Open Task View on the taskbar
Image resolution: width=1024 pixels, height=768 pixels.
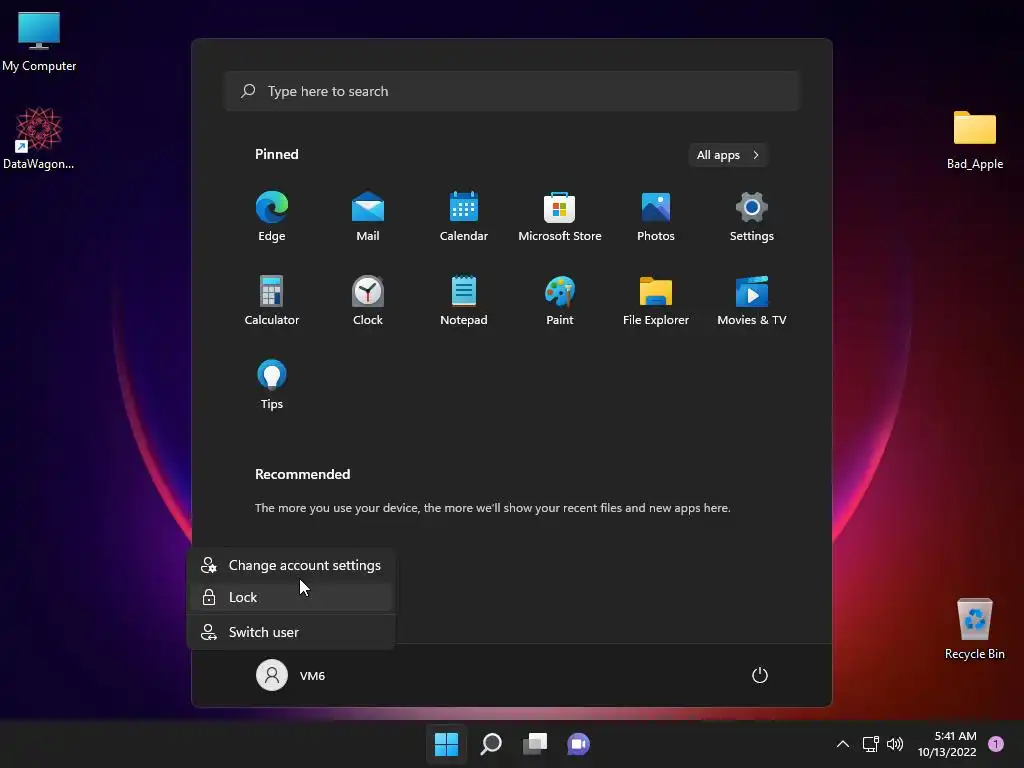535,744
